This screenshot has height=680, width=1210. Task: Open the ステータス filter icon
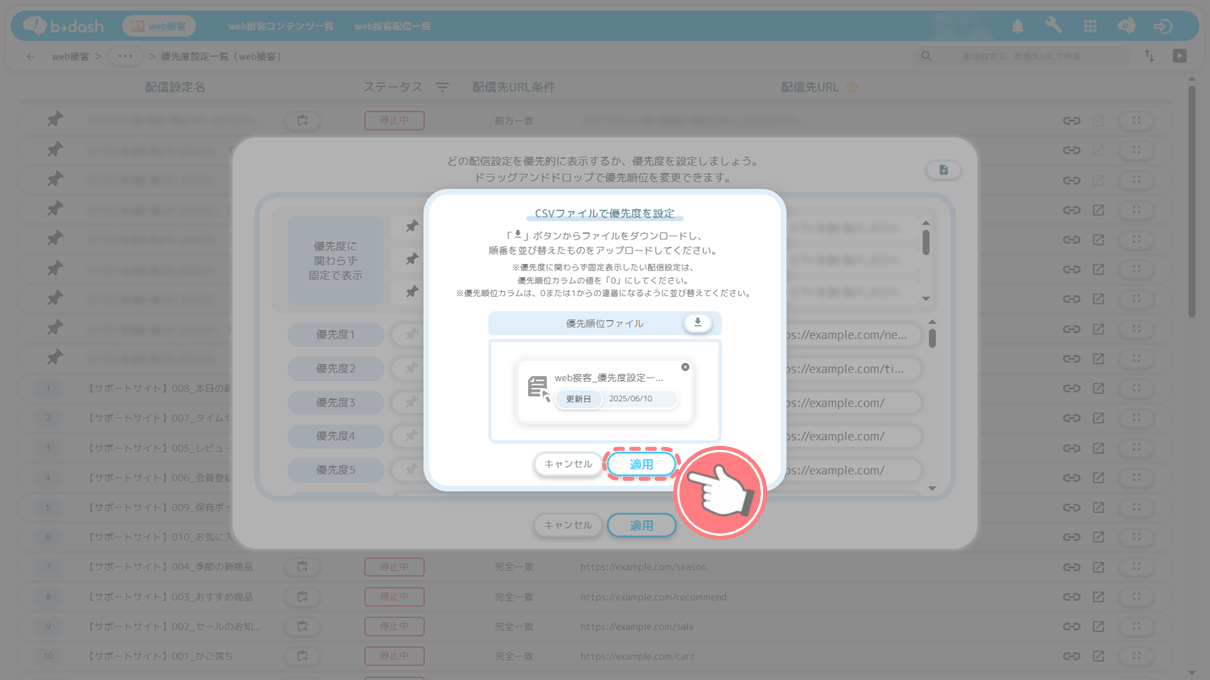coord(442,88)
